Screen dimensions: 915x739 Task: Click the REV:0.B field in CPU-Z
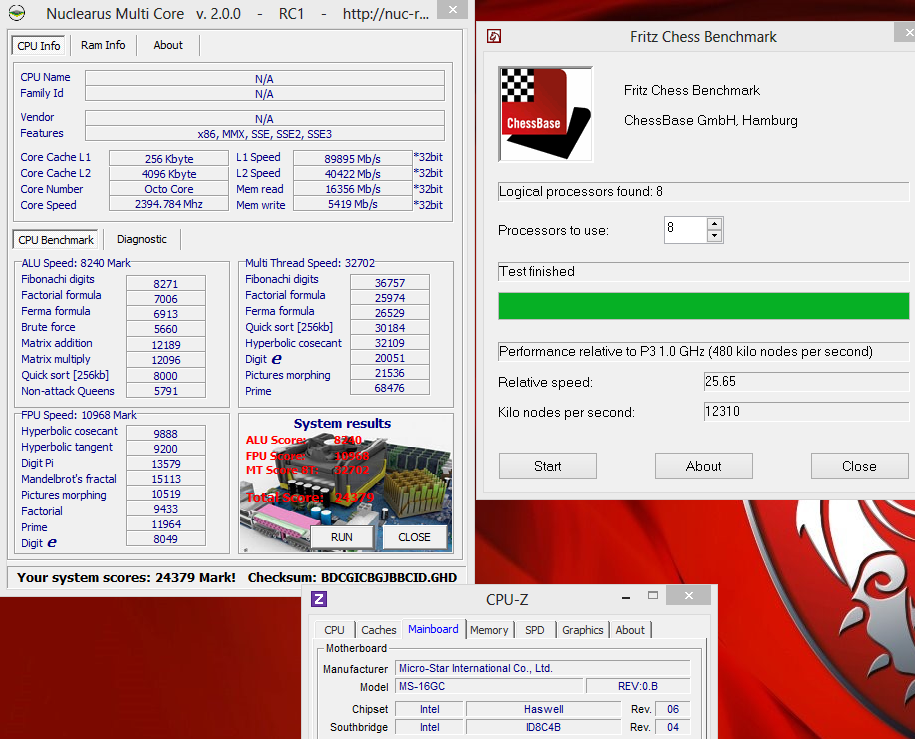tap(638, 686)
